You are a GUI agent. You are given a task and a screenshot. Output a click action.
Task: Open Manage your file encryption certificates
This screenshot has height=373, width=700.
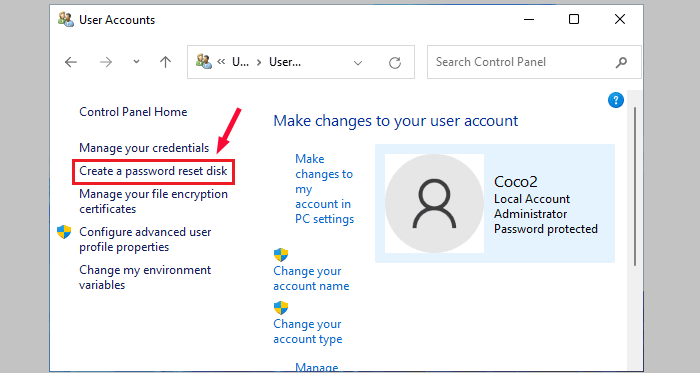154,201
